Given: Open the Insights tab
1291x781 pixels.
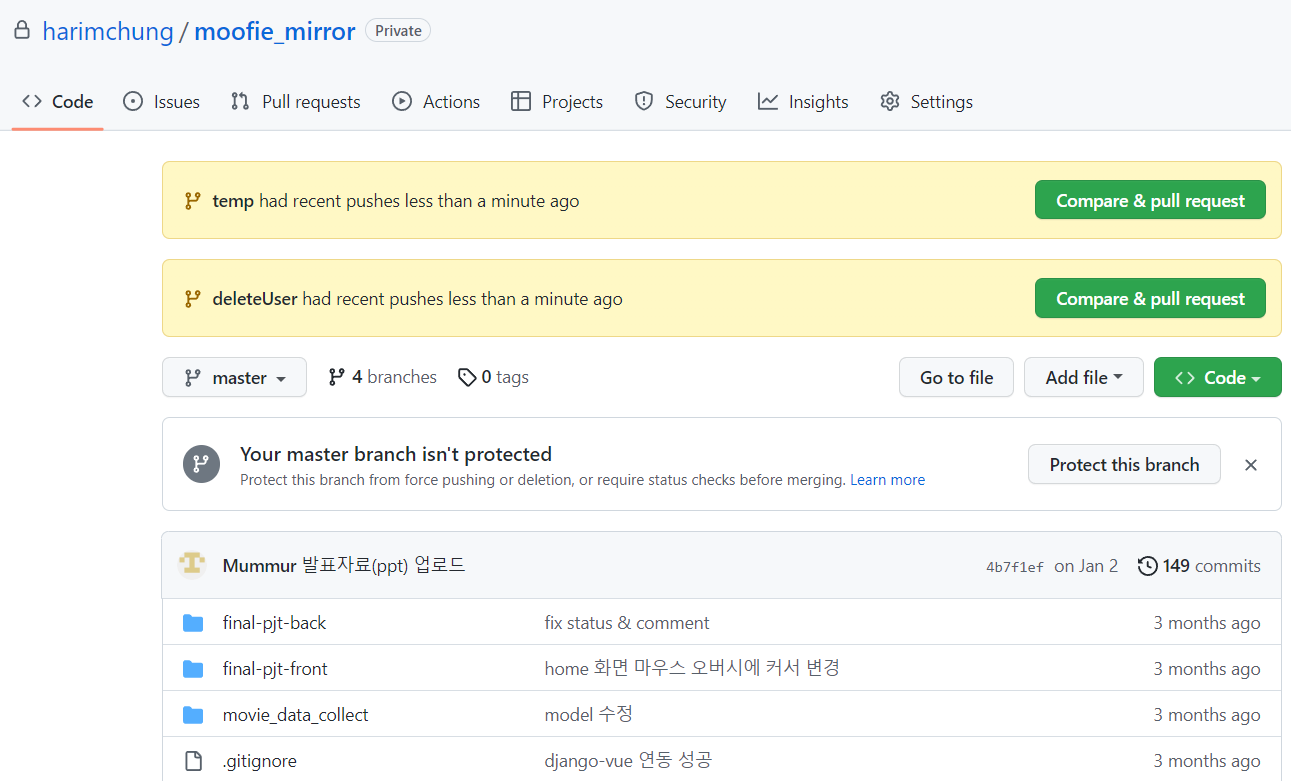Looking at the screenshot, I should (x=803, y=102).
